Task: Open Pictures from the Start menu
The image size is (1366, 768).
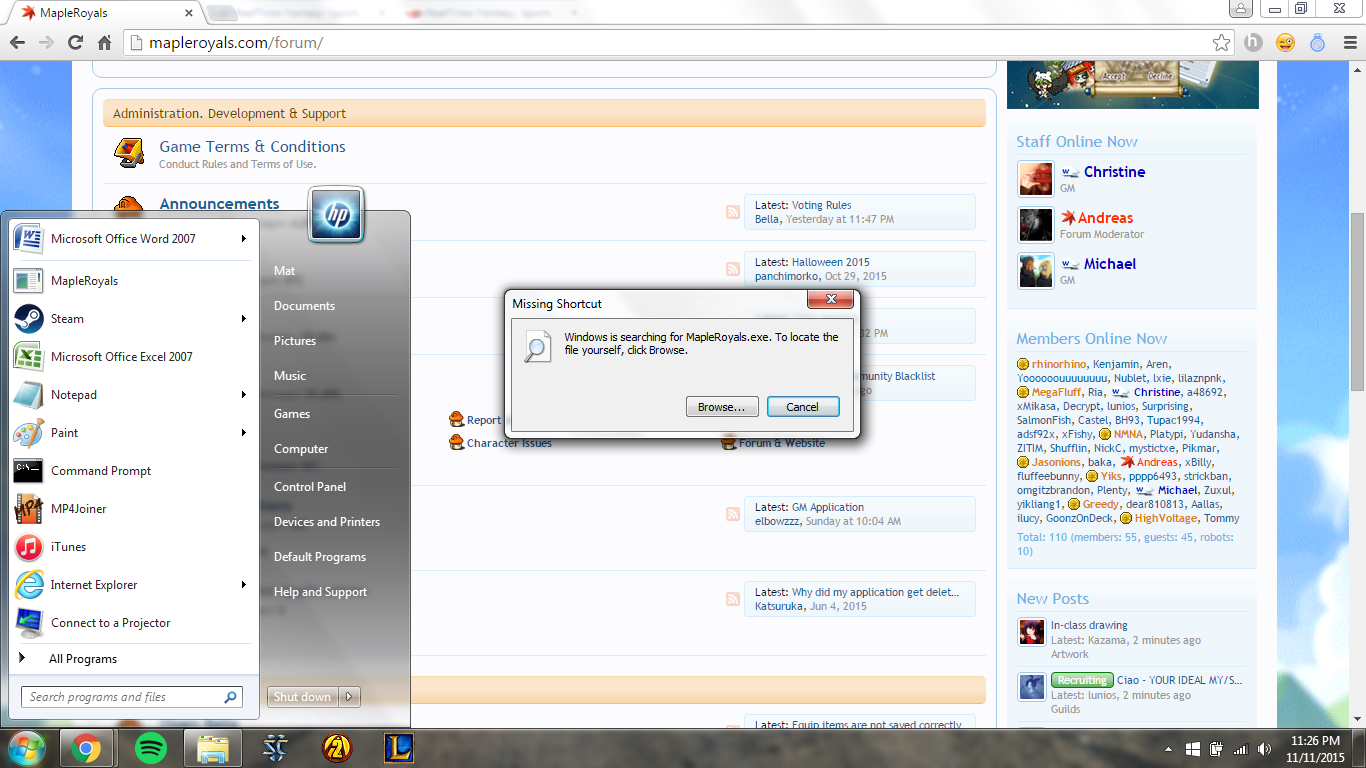Action: point(295,341)
